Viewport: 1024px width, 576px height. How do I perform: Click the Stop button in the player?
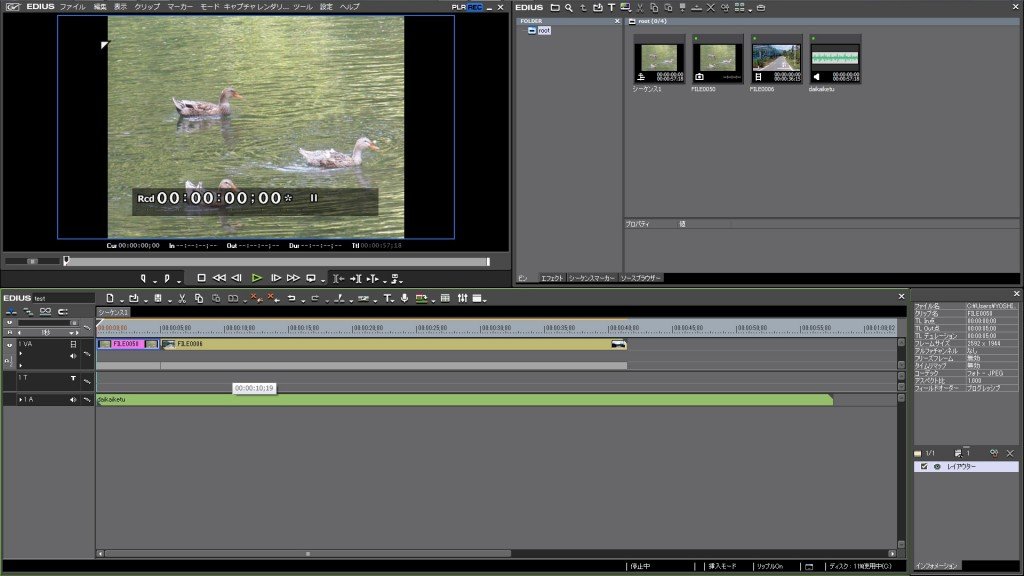tap(201, 278)
